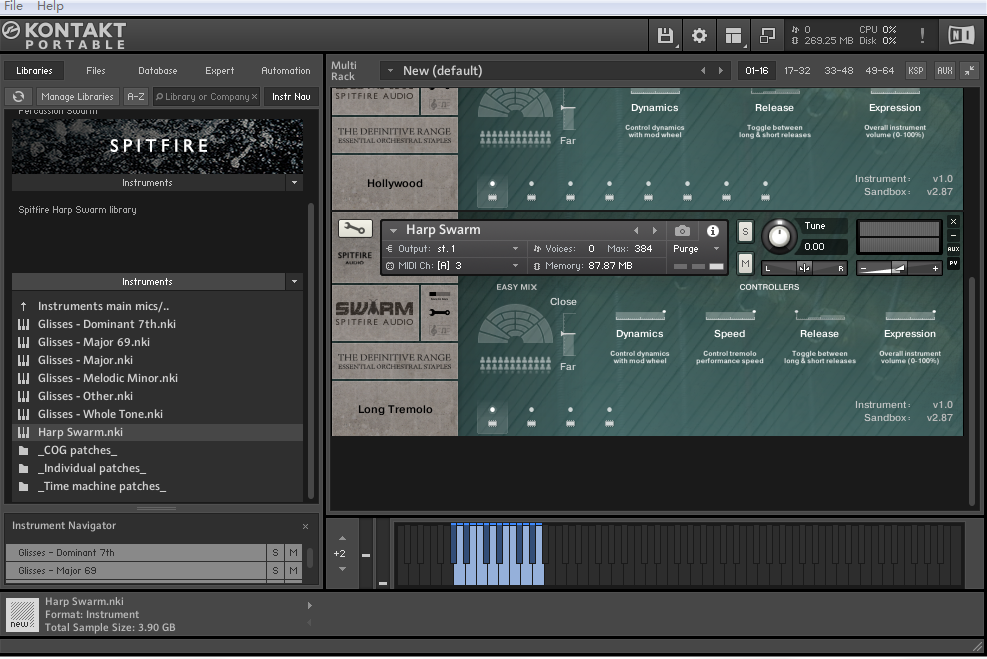Minimize the Harp Swarm instrument header
The height and width of the screenshot is (659, 987).
coord(953,235)
